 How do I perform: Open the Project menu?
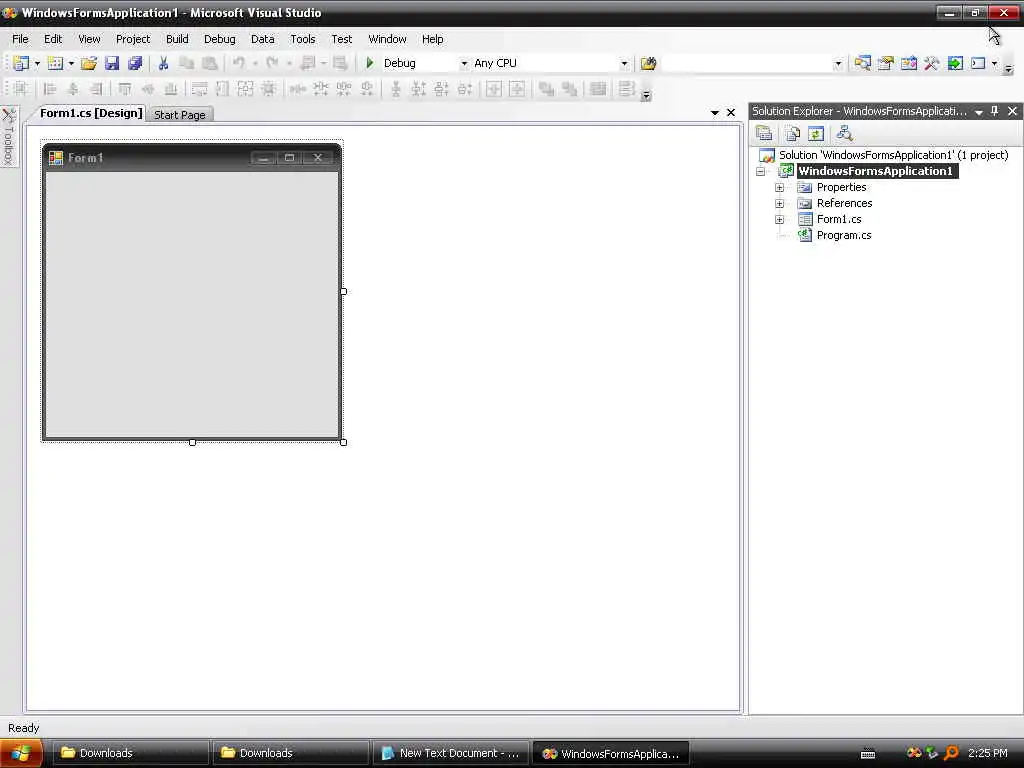(x=133, y=39)
